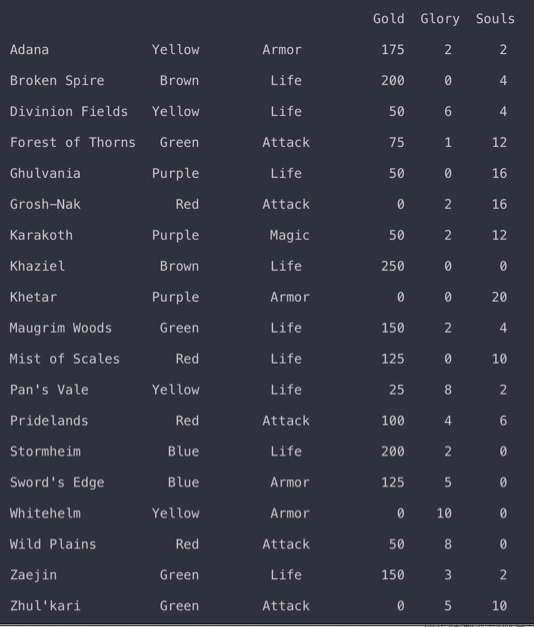Image resolution: width=534 pixels, height=627 pixels.
Task: Select the Broken Spire row name
Action: (x=57, y=80)
